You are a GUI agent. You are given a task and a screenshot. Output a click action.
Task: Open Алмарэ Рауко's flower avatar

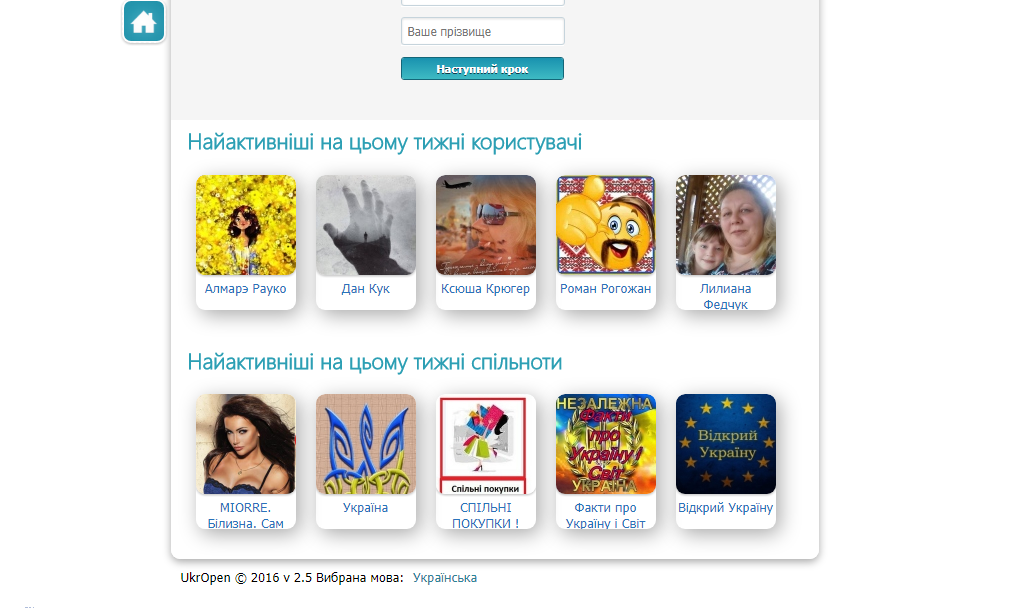pos(246,225)
